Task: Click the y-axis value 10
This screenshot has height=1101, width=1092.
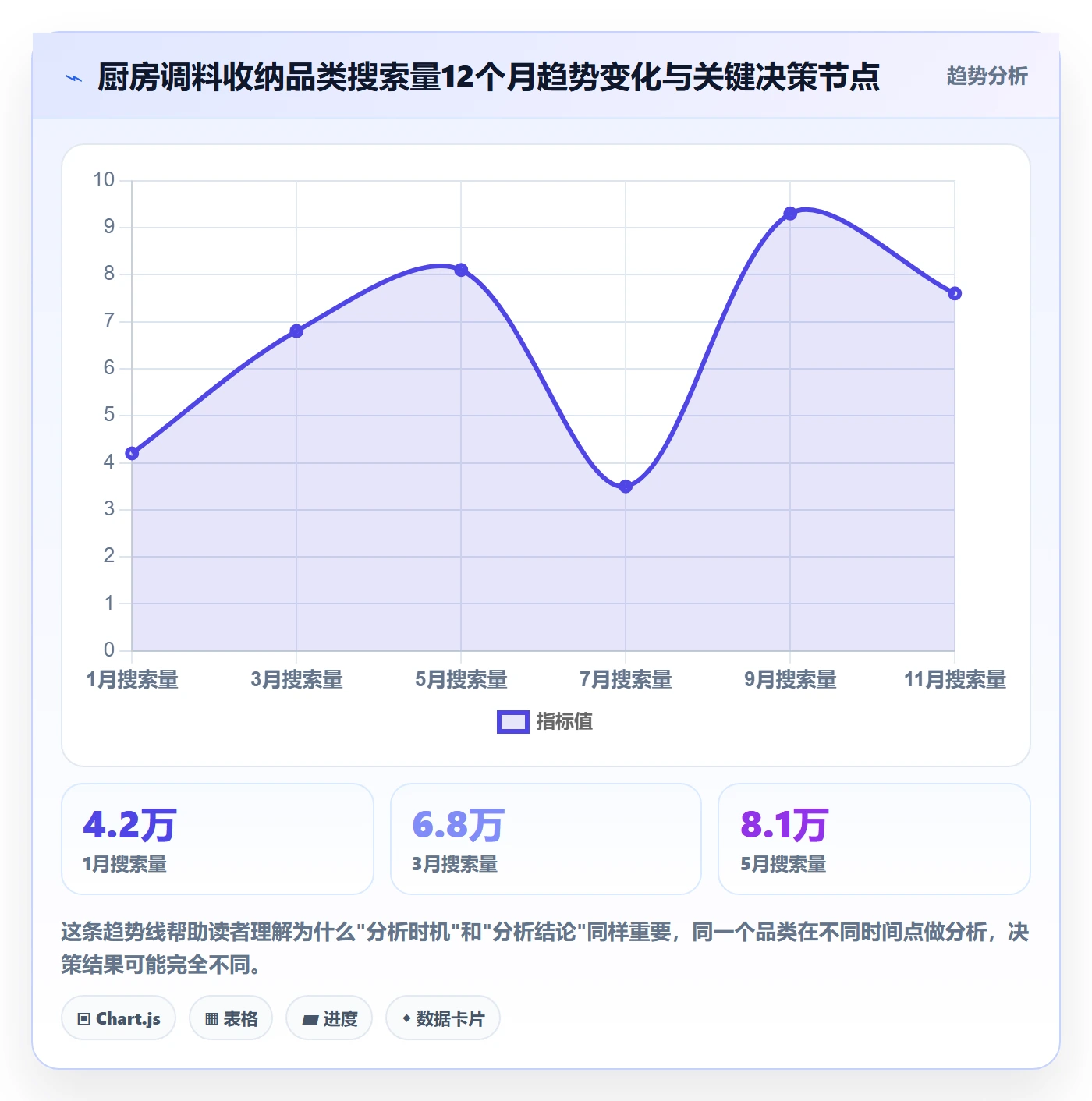Action: 104,180
